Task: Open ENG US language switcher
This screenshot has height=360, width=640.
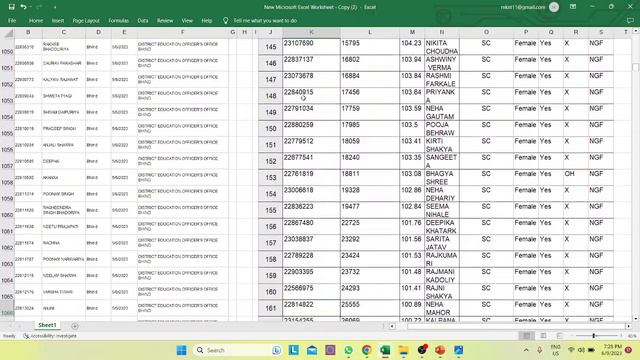Action: pos(556,350)
